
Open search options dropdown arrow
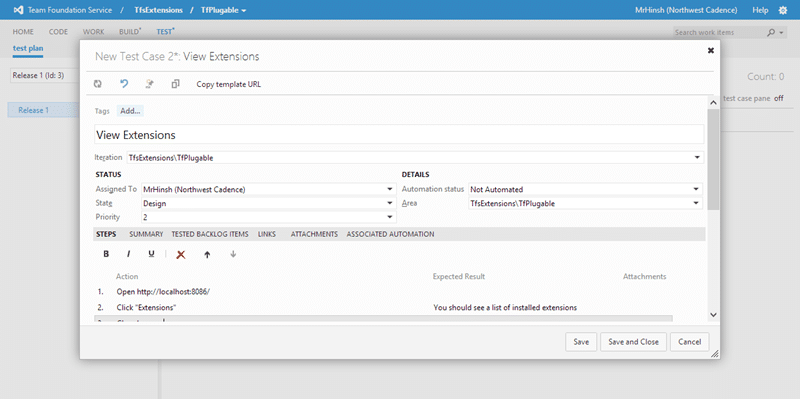782,32
